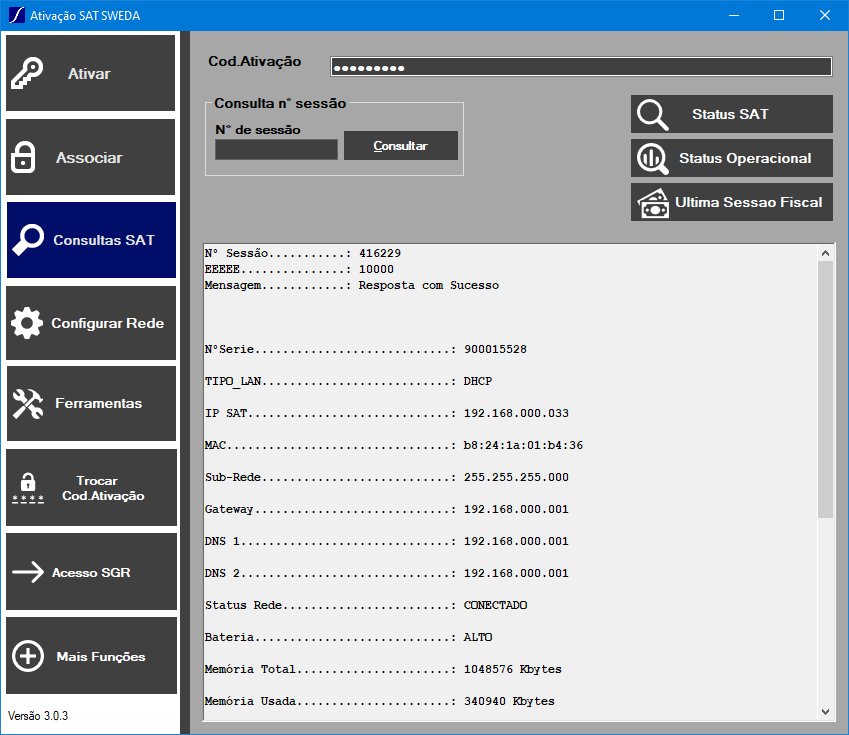Click the TIPO_LAN value DHCP
This screenshot has height=735, width=849.
pos(478,381)
